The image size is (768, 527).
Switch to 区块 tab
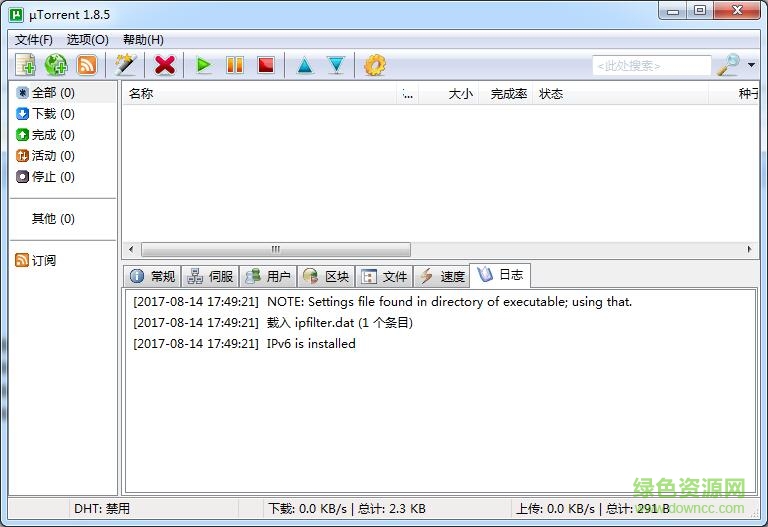coord(326,277)
